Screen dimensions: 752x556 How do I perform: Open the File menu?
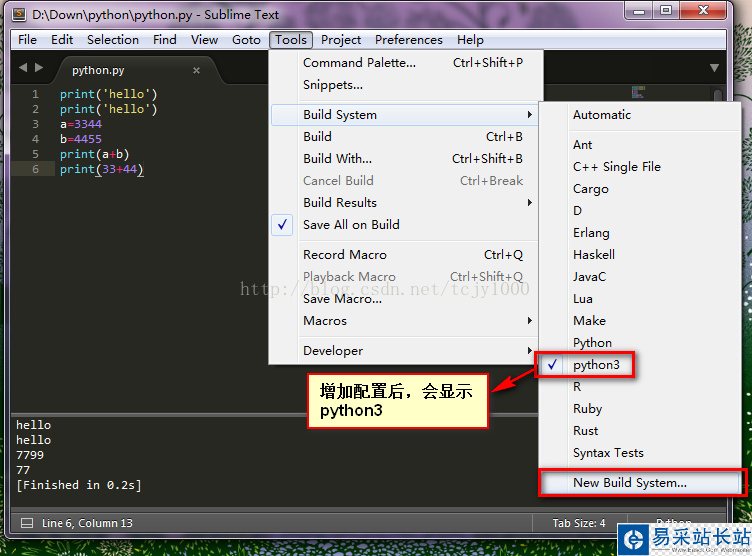coord(27,40)
